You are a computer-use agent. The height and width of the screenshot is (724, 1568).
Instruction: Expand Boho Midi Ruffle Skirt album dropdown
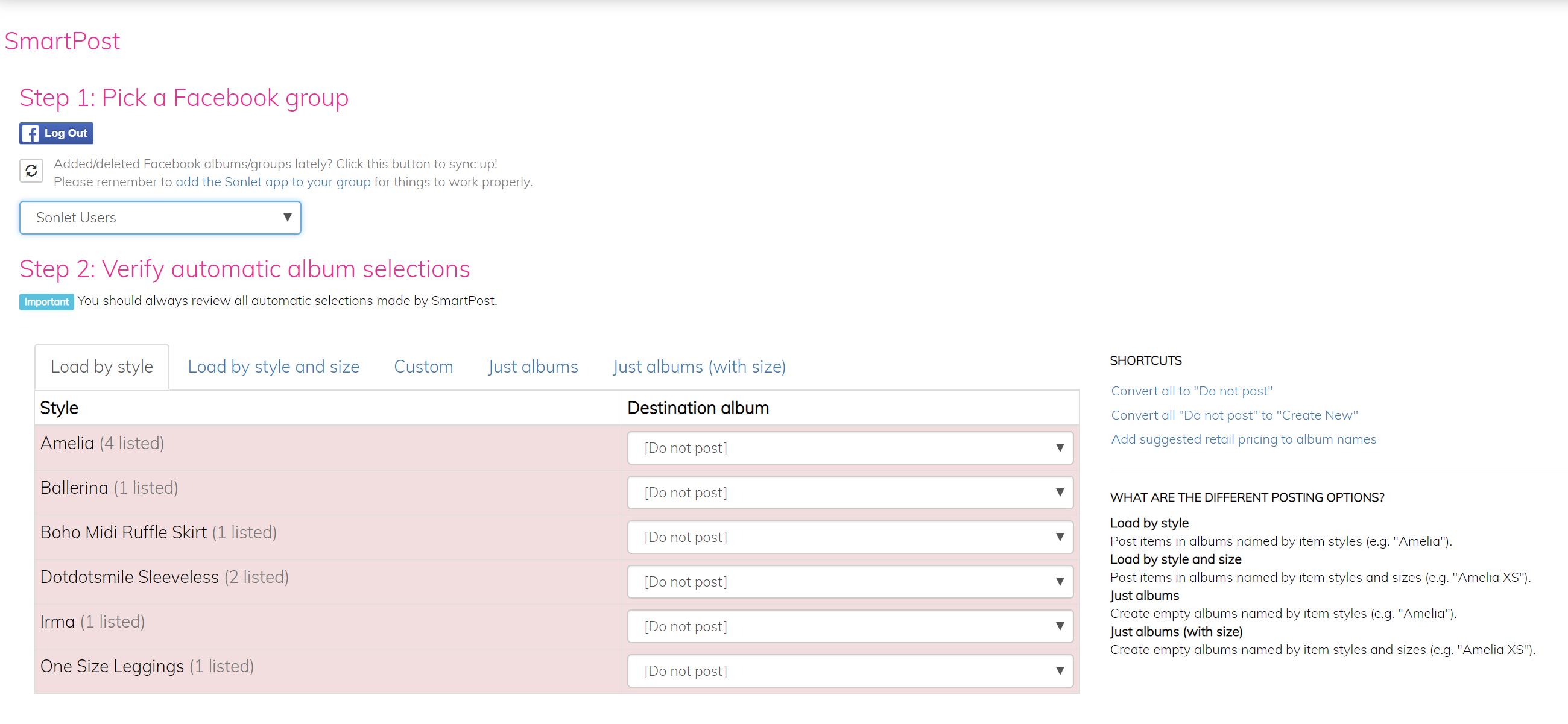tap(850, 537)
